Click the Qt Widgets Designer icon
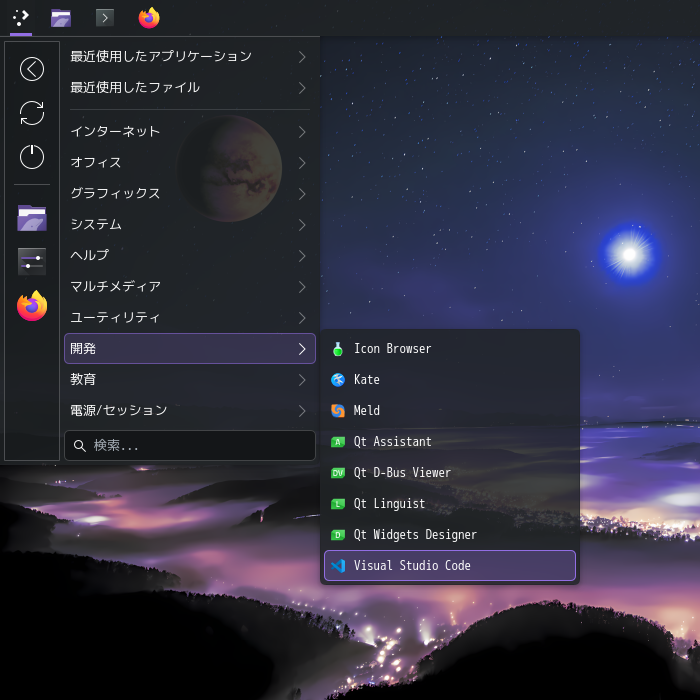700x700 pixels. (338, 534)
